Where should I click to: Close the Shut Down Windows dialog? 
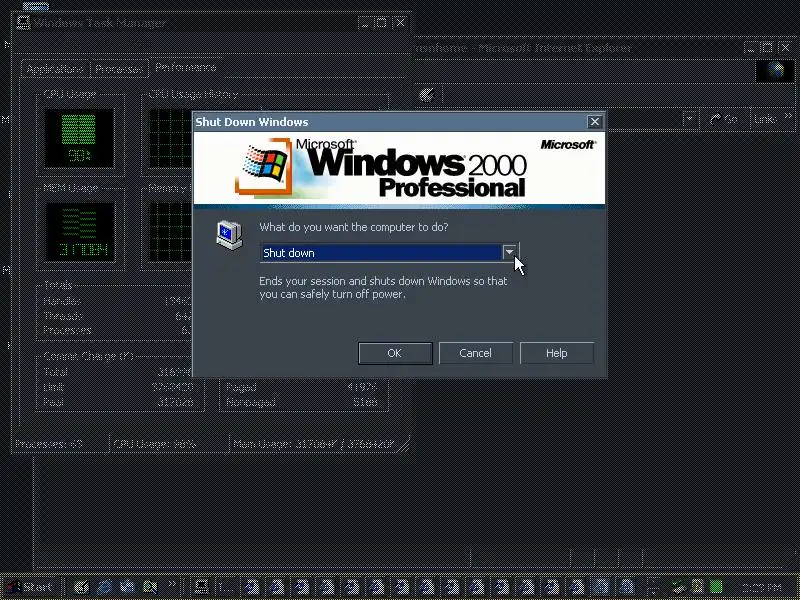594,122
